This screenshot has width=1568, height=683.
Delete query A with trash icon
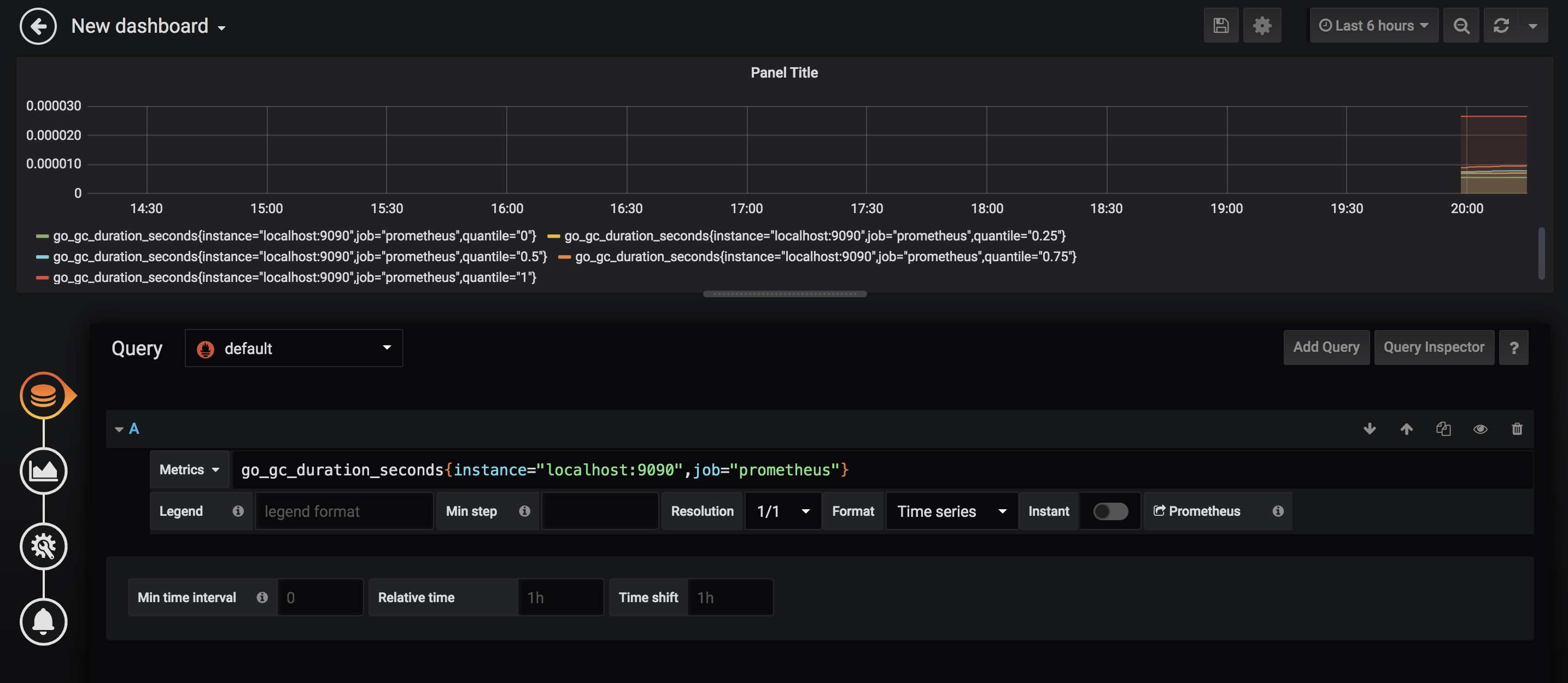(x=1517, y=429)
